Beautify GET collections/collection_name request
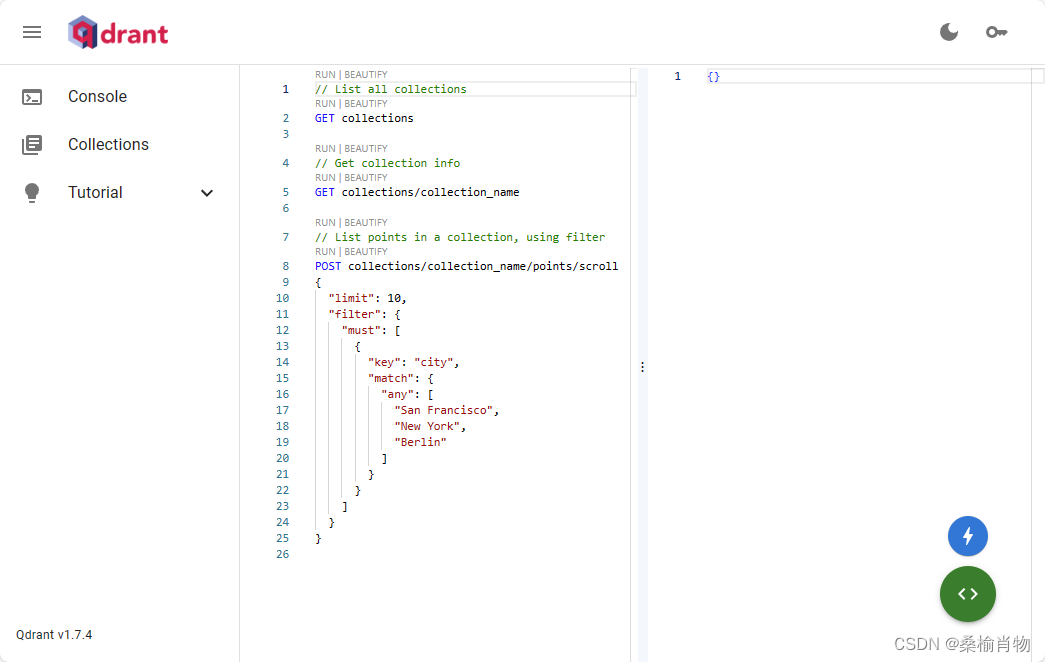The height and width of the screenshot is (662, 1045). point(366,178)
